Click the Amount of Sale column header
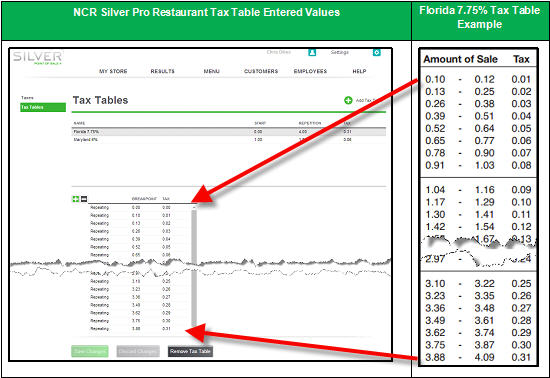This screenshot has width=550, height=378. (x=460, y=59)
